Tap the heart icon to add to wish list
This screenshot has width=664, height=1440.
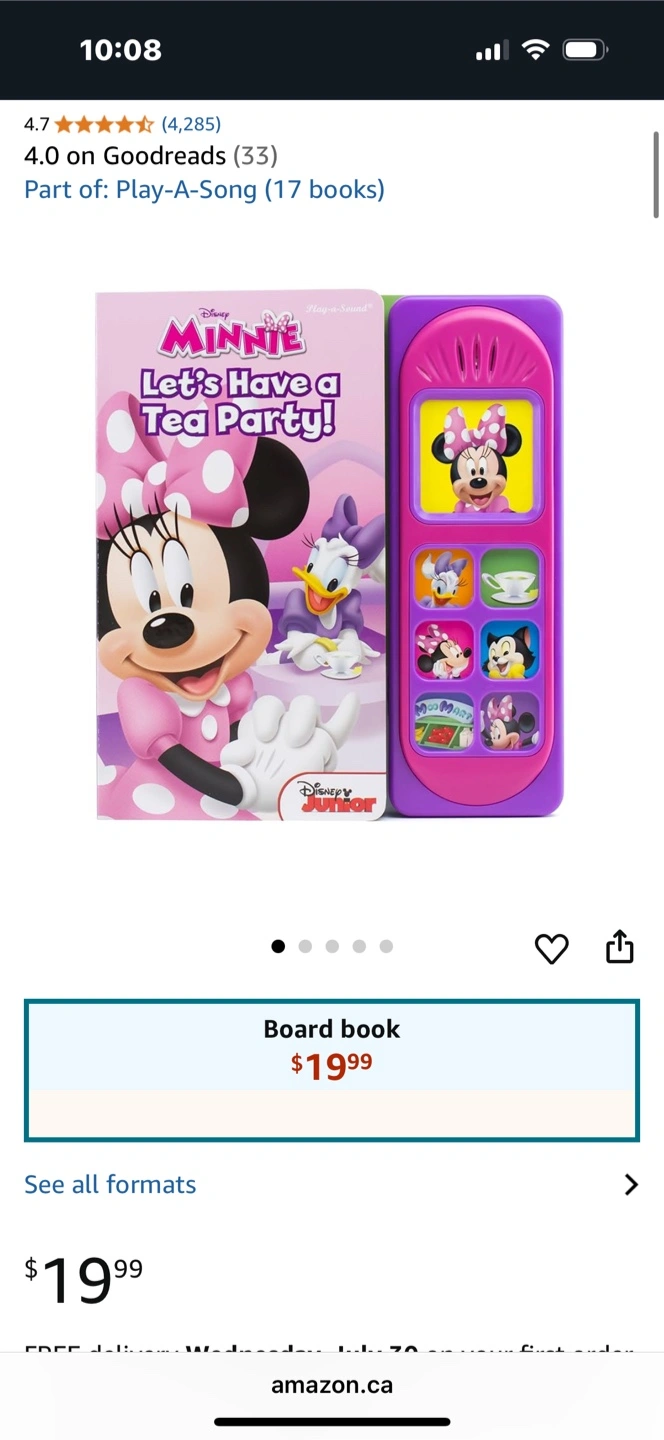click(x=551, y=948)
